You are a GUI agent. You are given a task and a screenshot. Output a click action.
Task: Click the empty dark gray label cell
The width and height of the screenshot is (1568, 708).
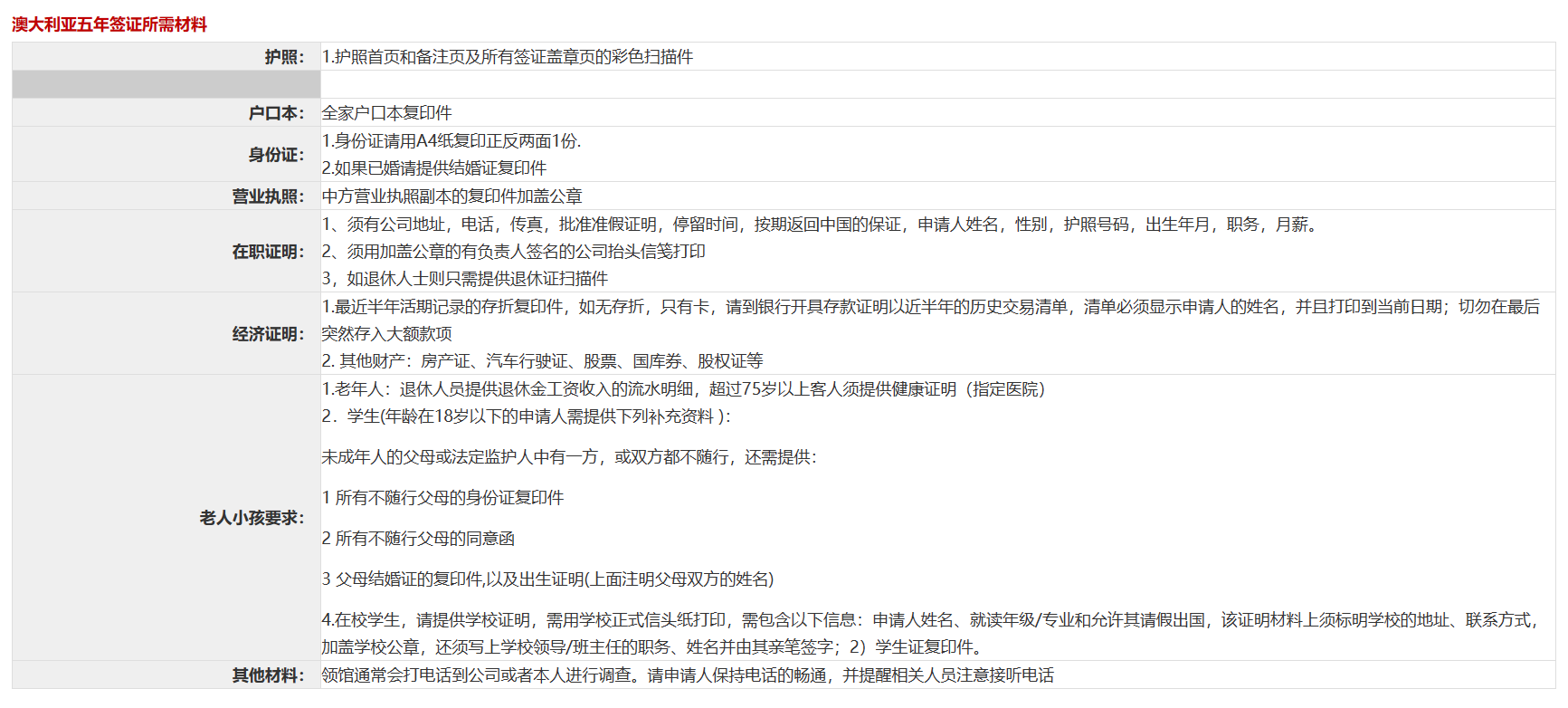(x=166, y=84)
